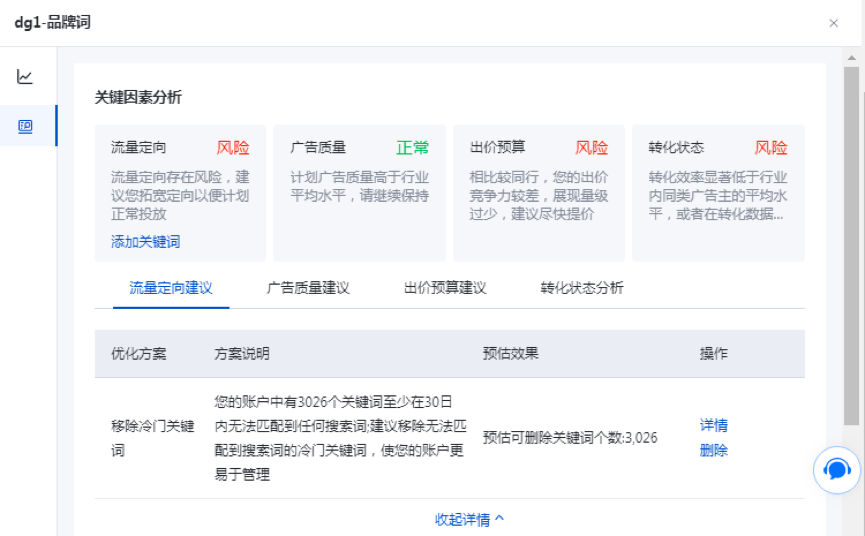Image resolution: width=865 pixels, height=536 pixels.
Task: Open the 出价预算建议 tab
Action: (445, 288)
